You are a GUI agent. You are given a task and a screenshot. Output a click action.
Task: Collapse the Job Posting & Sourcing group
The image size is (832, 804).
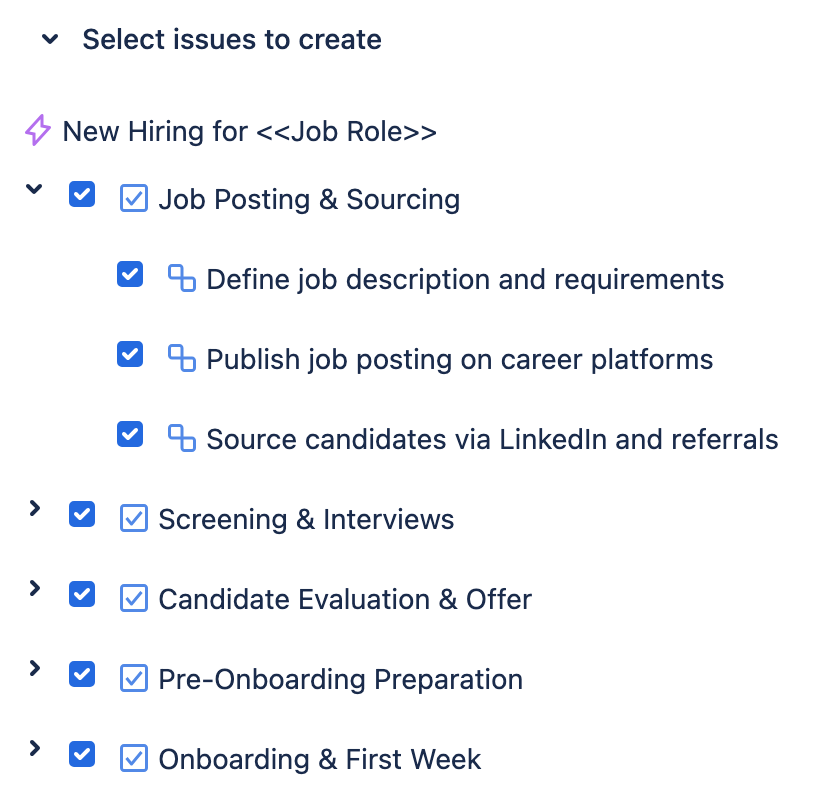coord(35,189)
